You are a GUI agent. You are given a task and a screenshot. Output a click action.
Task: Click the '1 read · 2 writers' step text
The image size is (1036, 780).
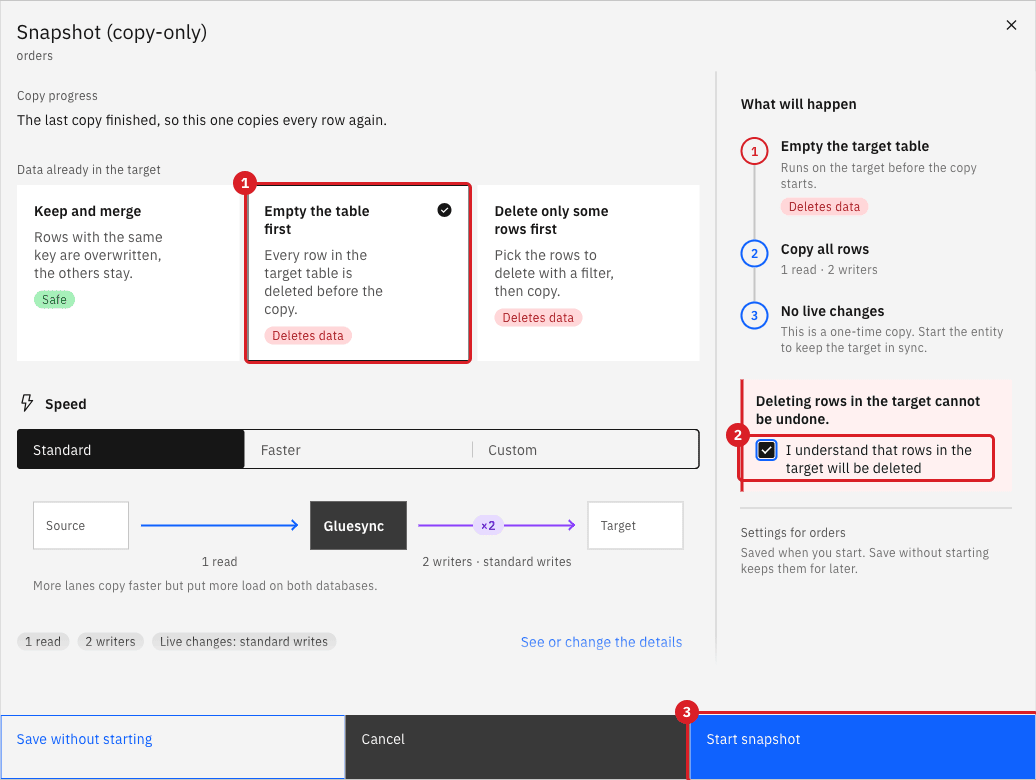click(829, 269)
